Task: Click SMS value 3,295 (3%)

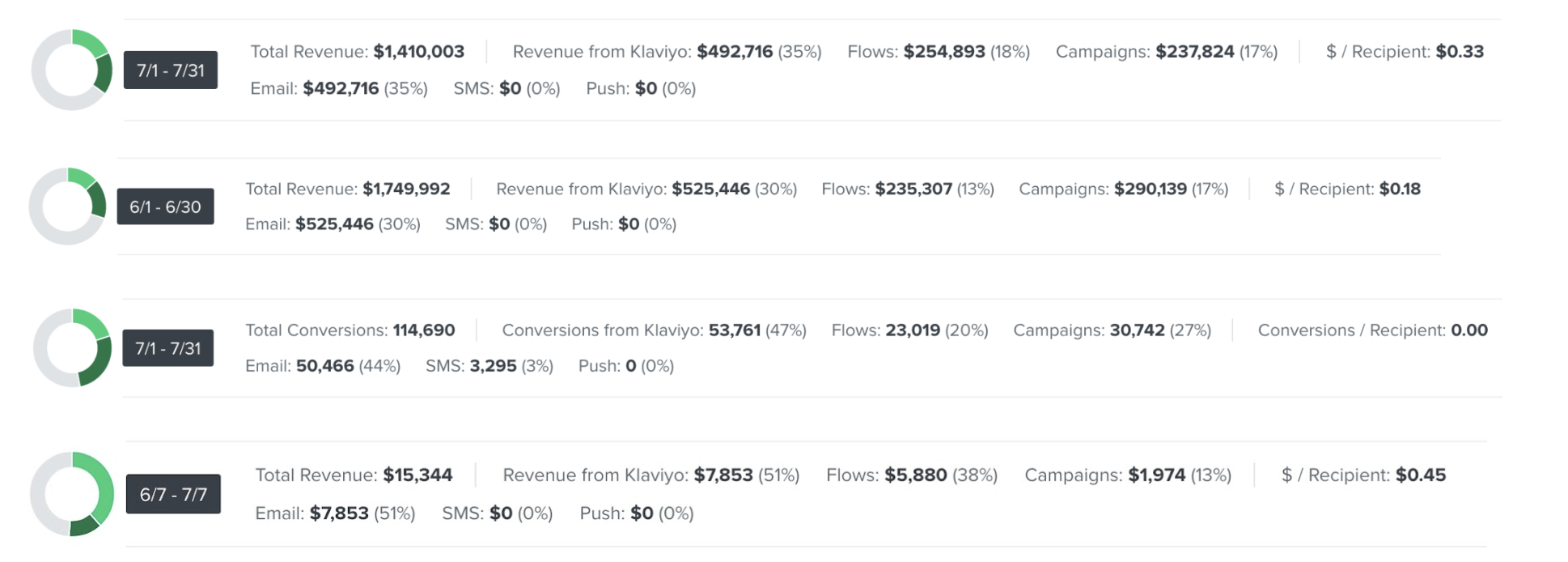Action: tap(511, 366)
